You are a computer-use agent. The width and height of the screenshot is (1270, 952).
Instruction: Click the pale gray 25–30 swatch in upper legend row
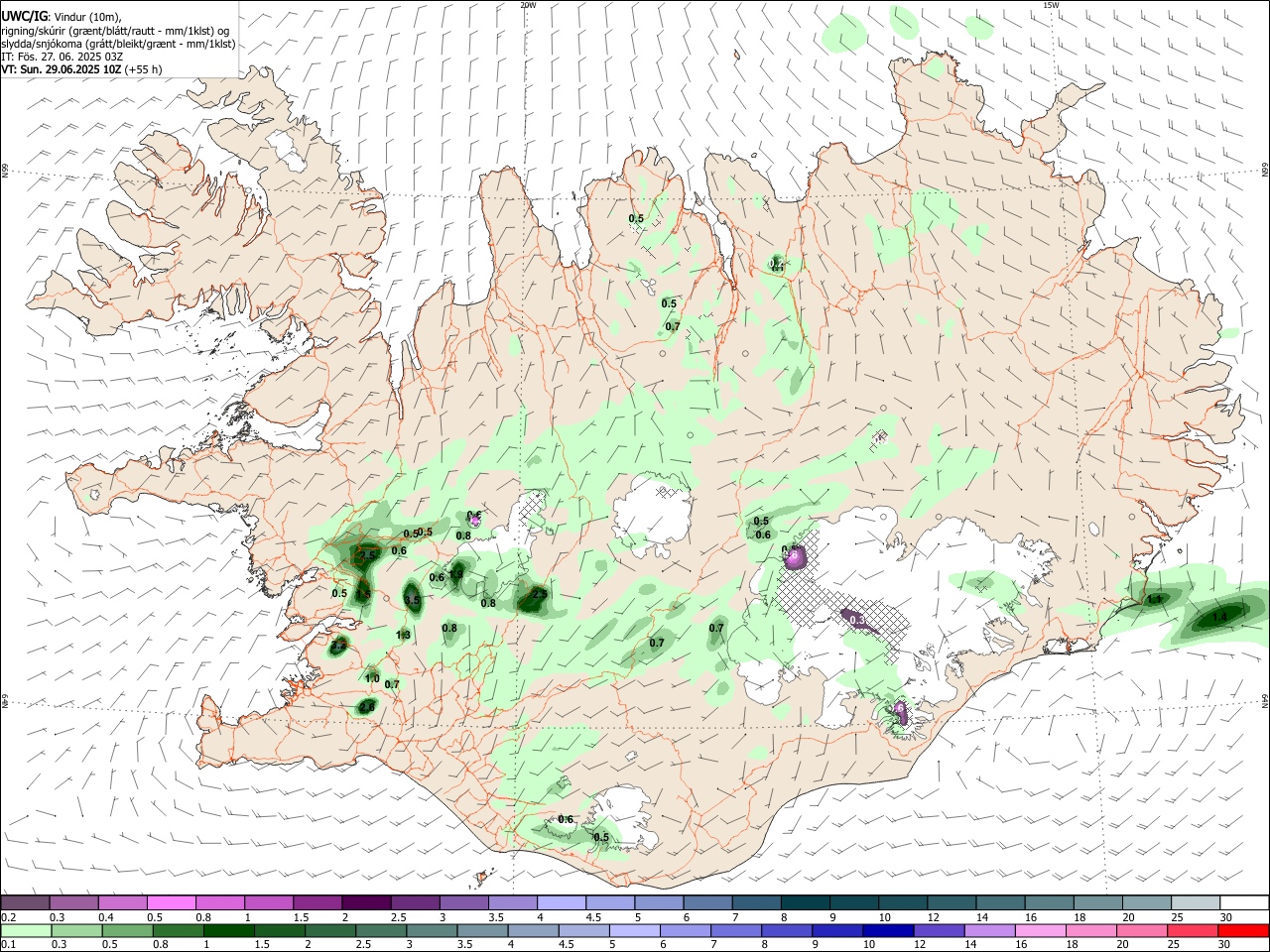pyautogui.click(x=1196, y=903)
